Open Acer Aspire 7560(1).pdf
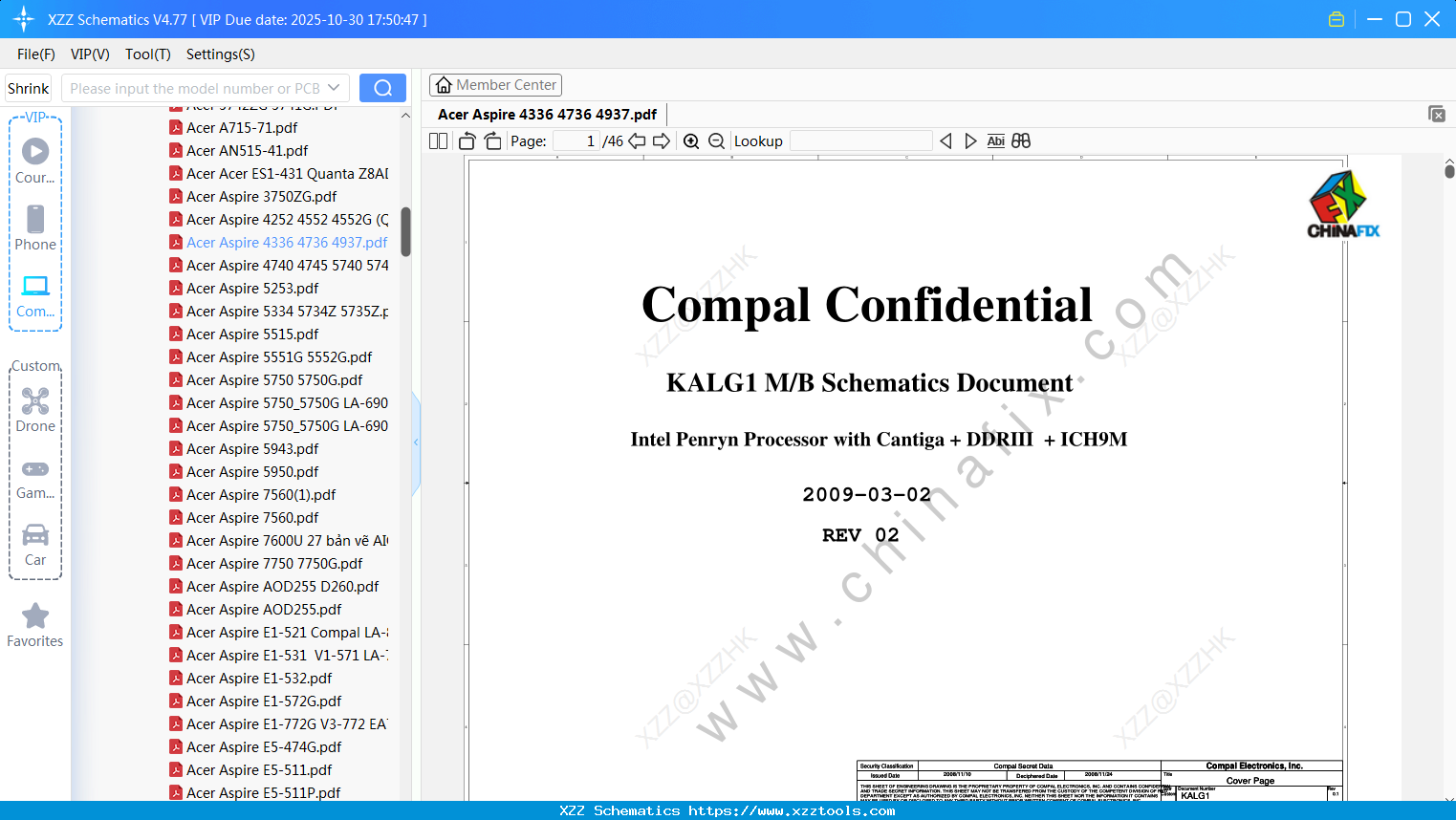 (261, 494)
